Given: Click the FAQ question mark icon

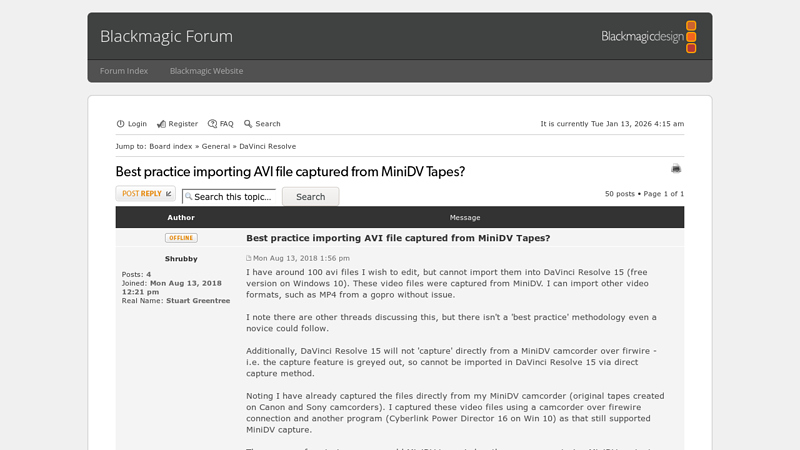Looking at the screenshot, I should point(212,124).
